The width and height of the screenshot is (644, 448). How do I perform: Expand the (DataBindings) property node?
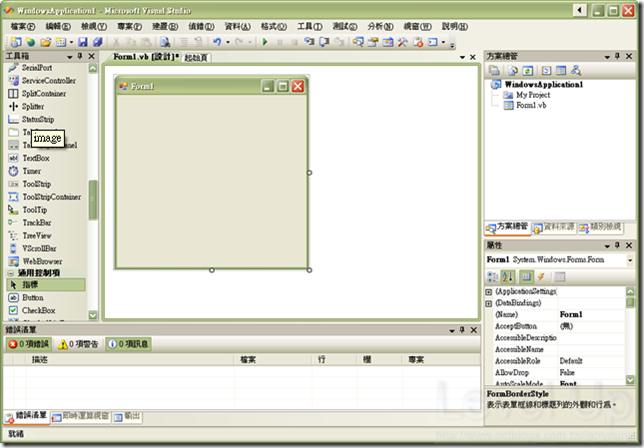click(x=489, y=303)
